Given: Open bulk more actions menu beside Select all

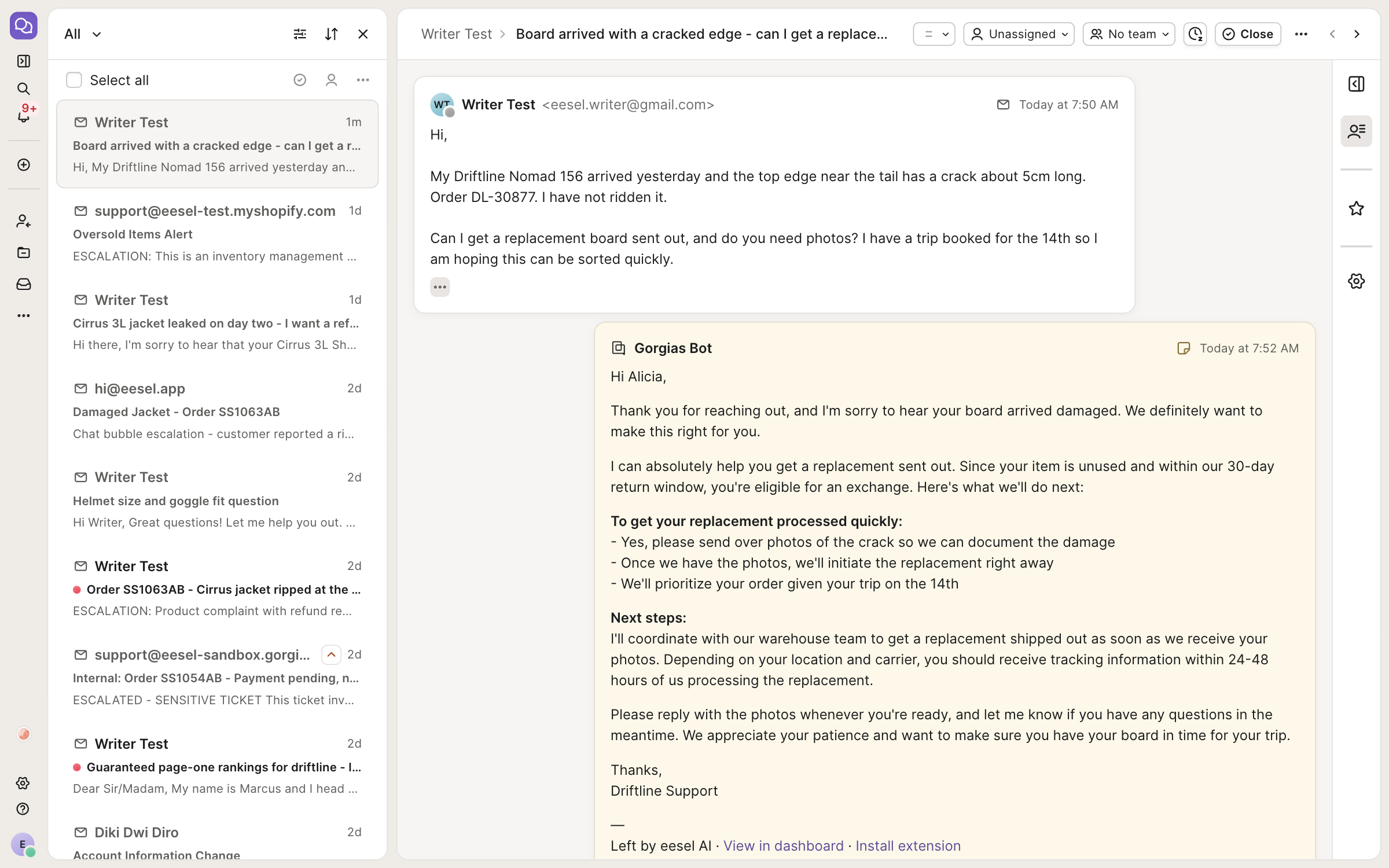Looking at the screenshot, I should pyautogui.click(x=363, y=80).
